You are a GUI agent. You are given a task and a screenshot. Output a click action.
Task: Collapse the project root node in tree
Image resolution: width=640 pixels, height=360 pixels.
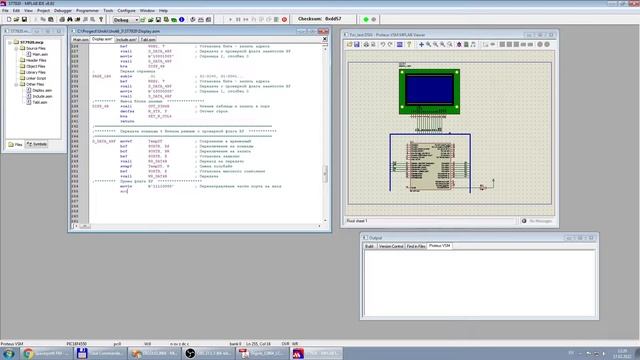(10, 42)
